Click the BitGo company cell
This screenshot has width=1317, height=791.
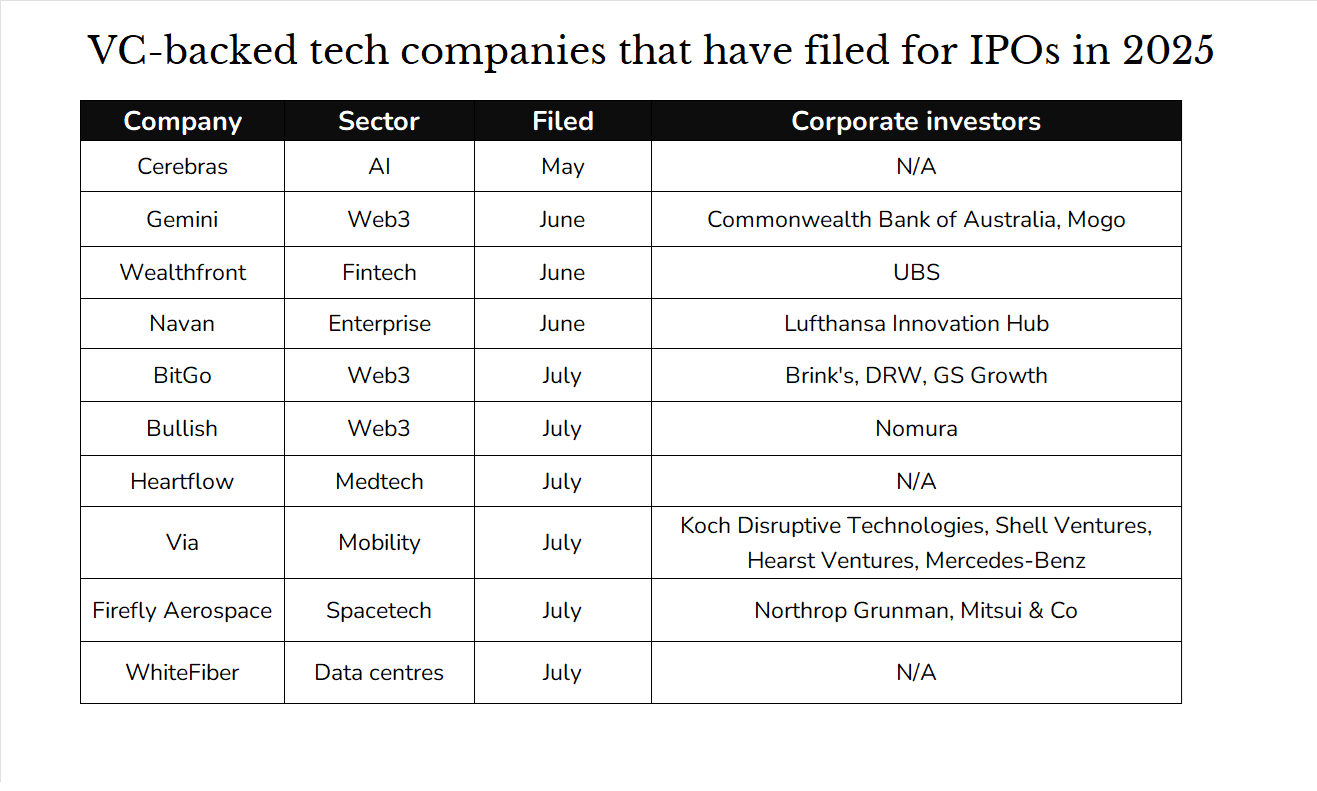[x=182, y=376]
